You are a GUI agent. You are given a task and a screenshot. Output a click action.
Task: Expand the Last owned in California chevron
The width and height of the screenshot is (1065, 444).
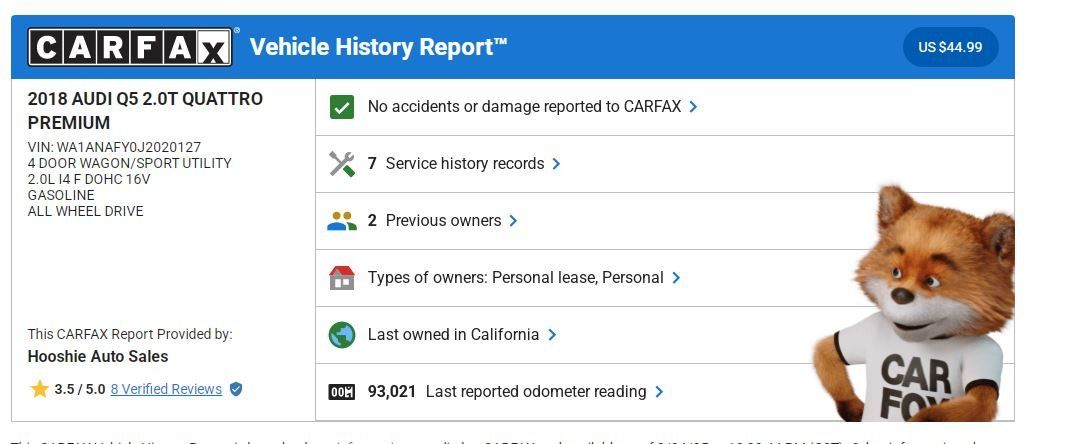coord(552,335)
